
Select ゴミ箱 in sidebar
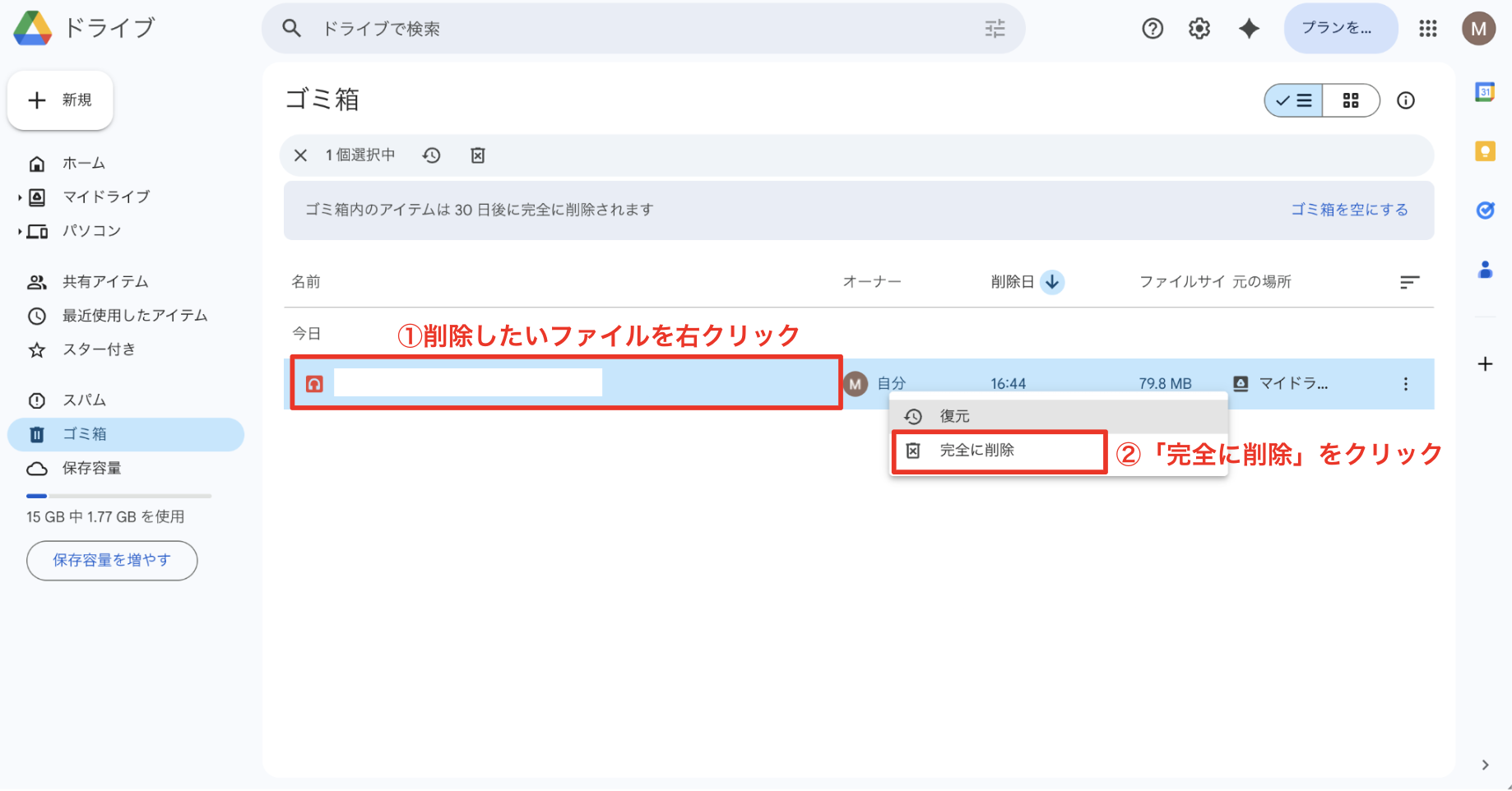point(126,434)
